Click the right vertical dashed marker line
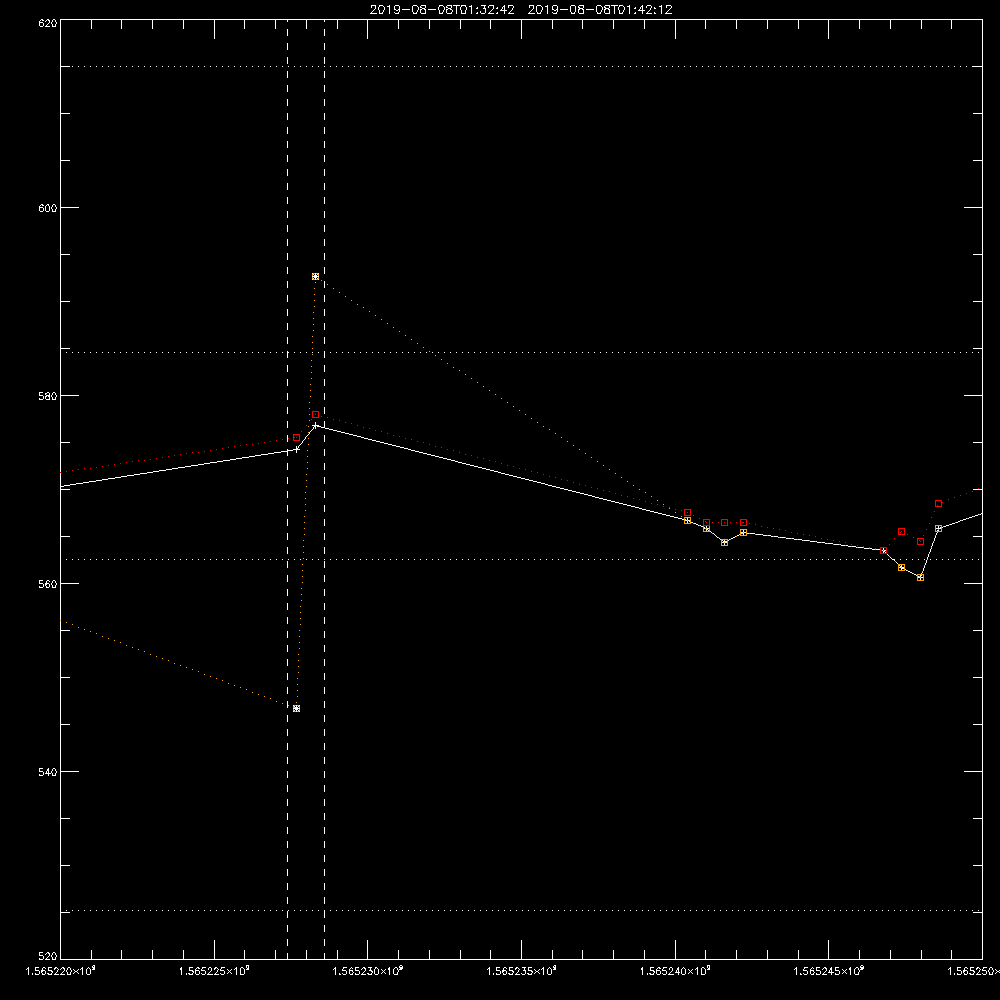Viewport: 1000px width, 1000px height. [325, 489]
